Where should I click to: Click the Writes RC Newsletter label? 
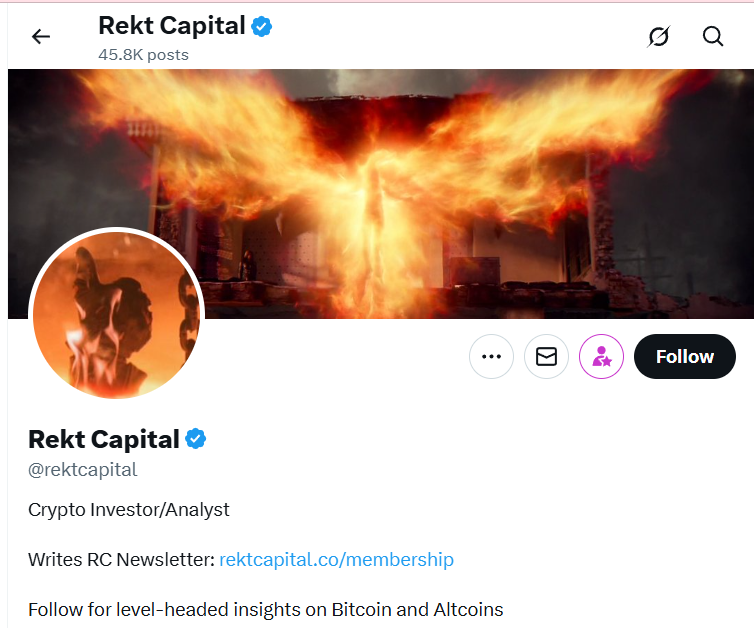[x=121, y=559]
